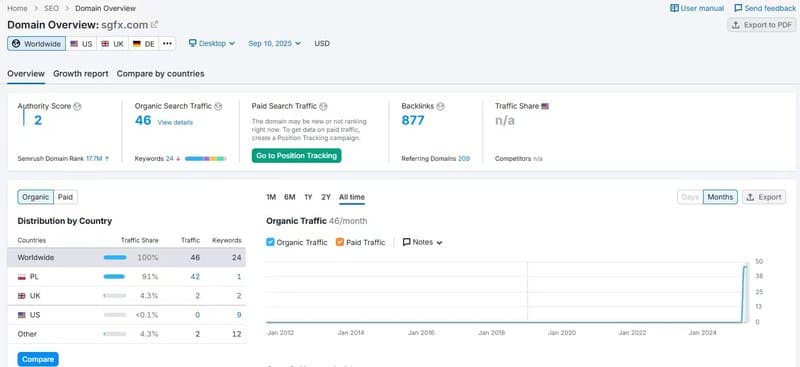Click the Go to Position Tracking button
Screen dimensions: 800x367
(296, 156)
